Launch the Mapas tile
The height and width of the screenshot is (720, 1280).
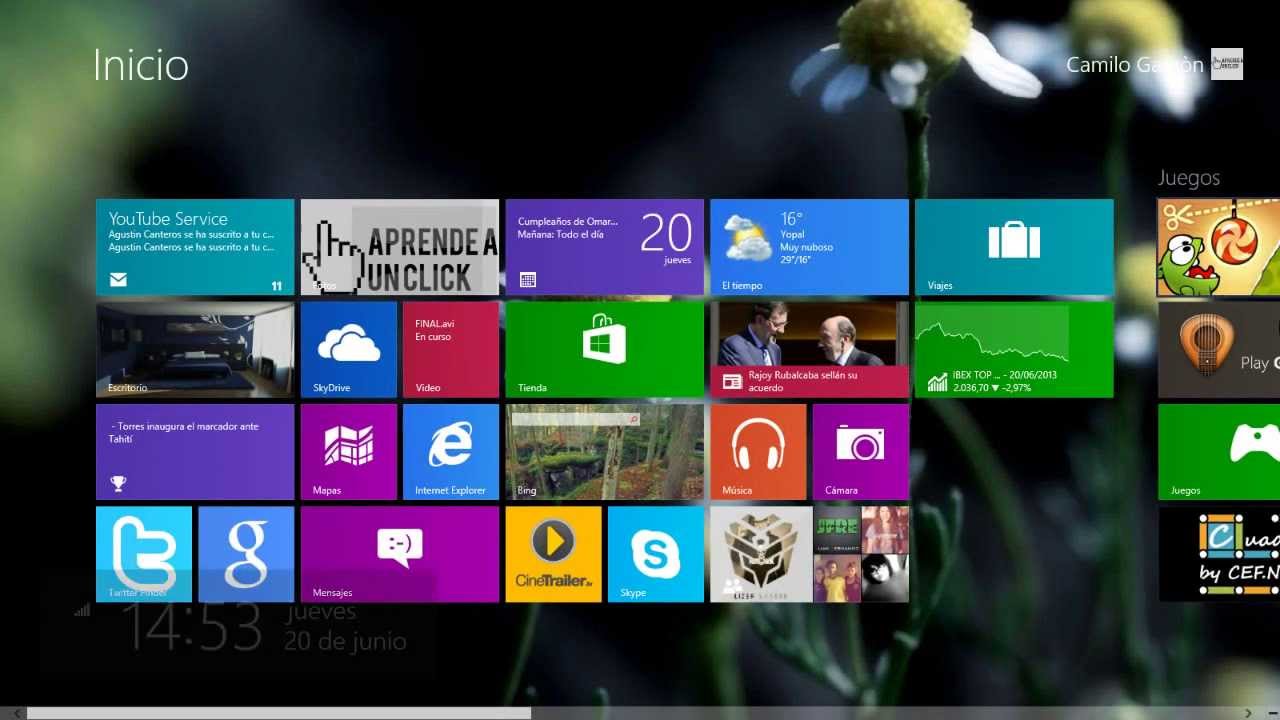349,452
